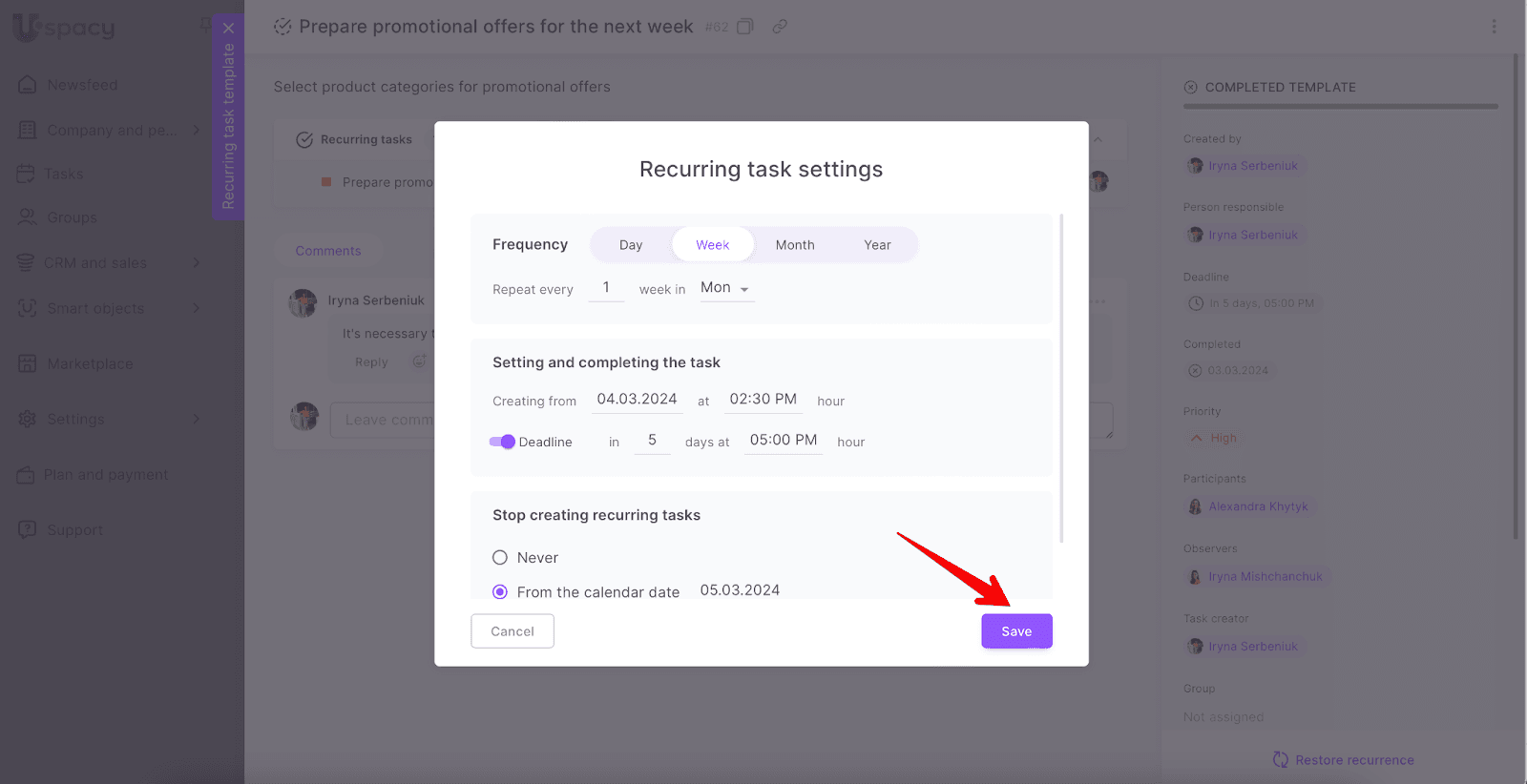Click the Newsfeed home icon
The height and width of the screenshot is (784, 1527).
28,85
